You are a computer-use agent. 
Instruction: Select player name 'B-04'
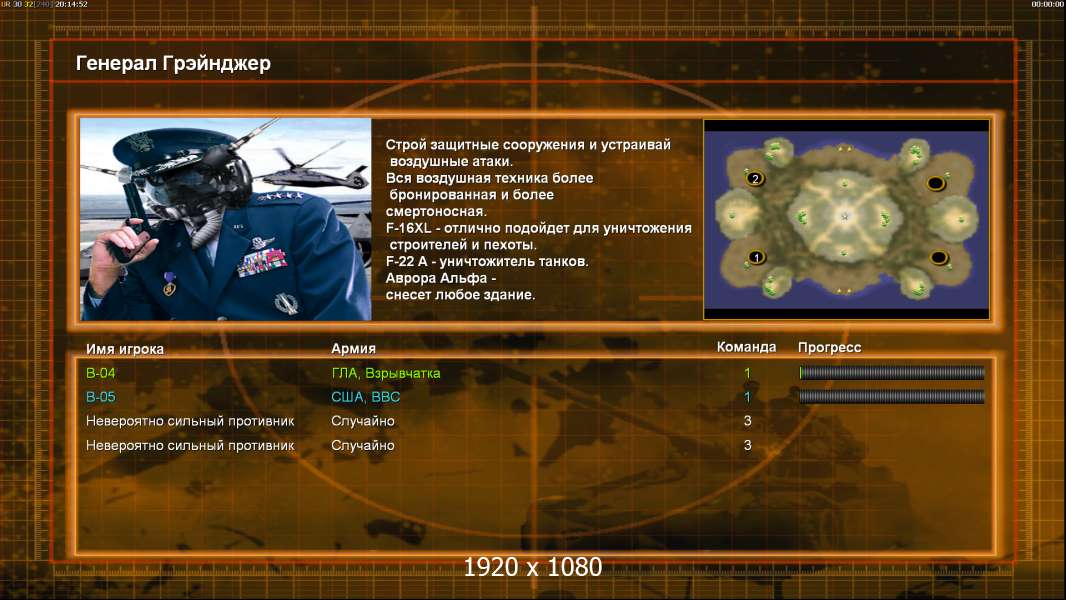point(101,373)
